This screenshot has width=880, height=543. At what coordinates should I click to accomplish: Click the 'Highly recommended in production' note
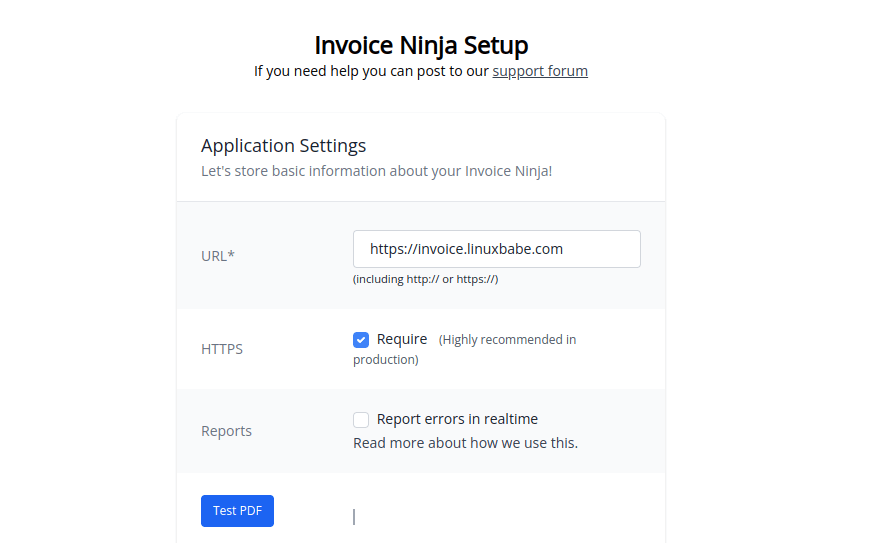tap(507, 340)
